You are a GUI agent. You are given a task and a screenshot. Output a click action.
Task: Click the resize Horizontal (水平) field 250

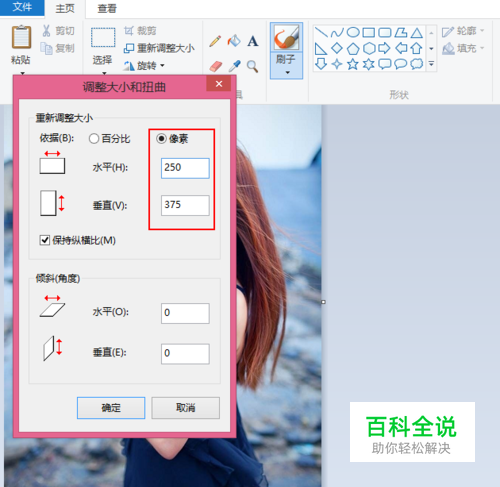coord(185,168)
